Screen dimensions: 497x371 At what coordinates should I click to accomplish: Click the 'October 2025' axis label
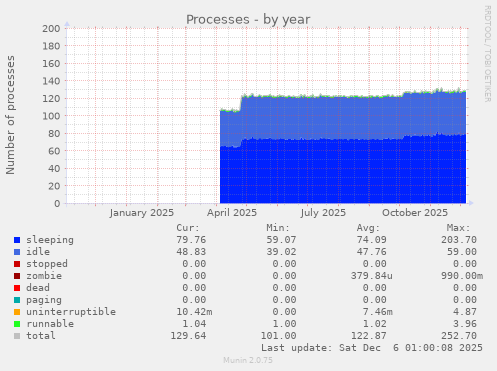(415, 213)
